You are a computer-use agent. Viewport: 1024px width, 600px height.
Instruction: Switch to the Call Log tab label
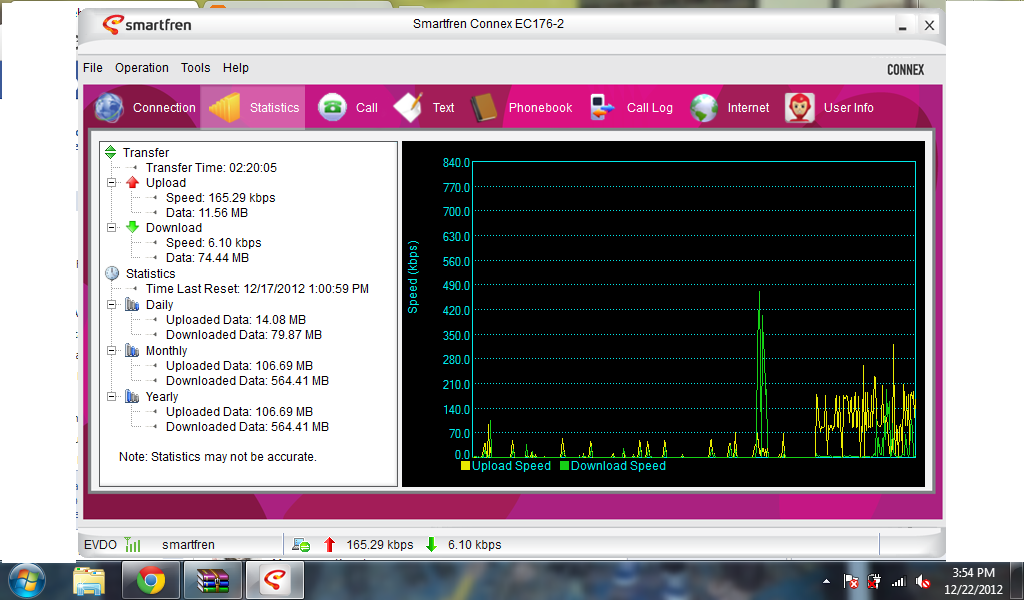coord(650,108)
